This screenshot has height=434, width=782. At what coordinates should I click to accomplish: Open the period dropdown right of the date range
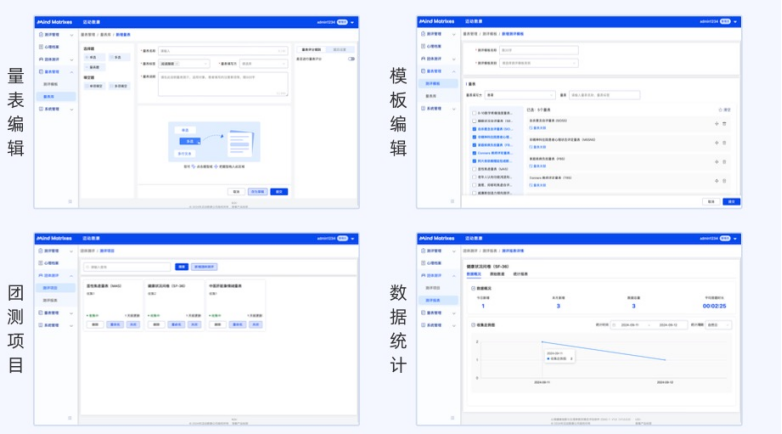coord(719,325)
